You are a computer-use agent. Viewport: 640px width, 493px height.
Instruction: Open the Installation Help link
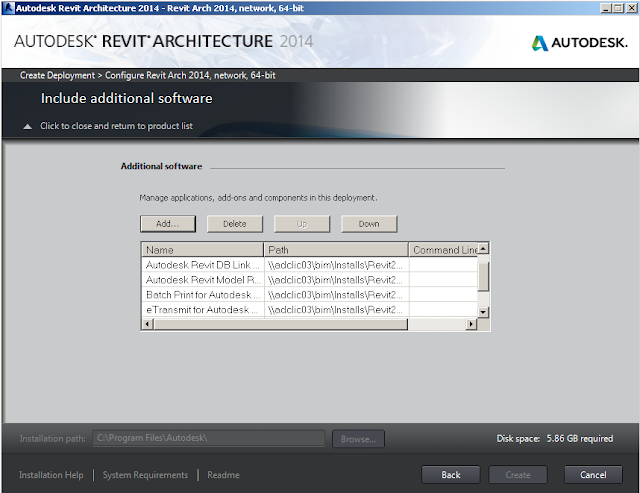(x=51, y=475)
